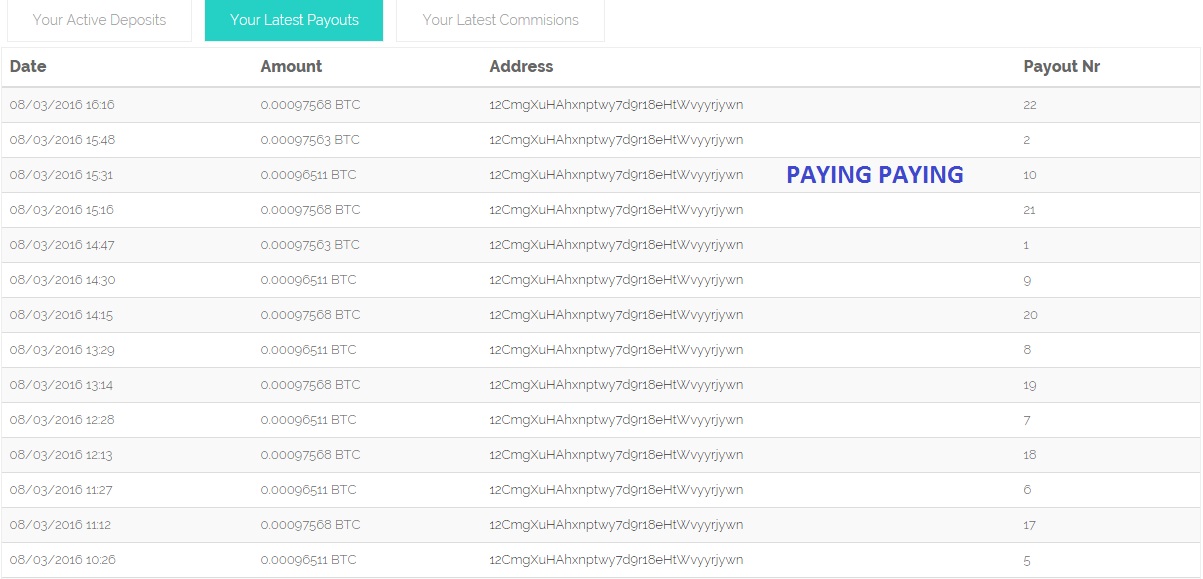Open Your Latest Commisions tab
This screenshot has width=1203, height=579.
[x=500, y=20]
